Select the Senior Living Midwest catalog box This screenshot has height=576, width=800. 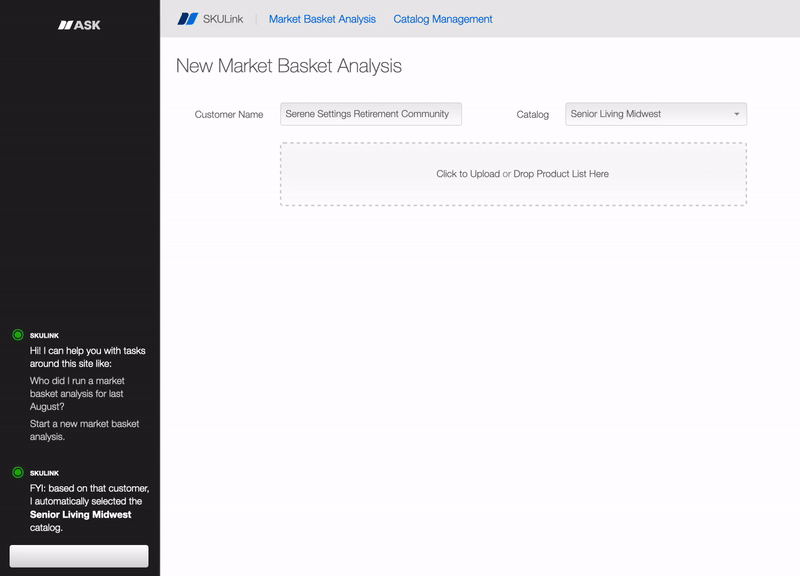coord(650,114)
